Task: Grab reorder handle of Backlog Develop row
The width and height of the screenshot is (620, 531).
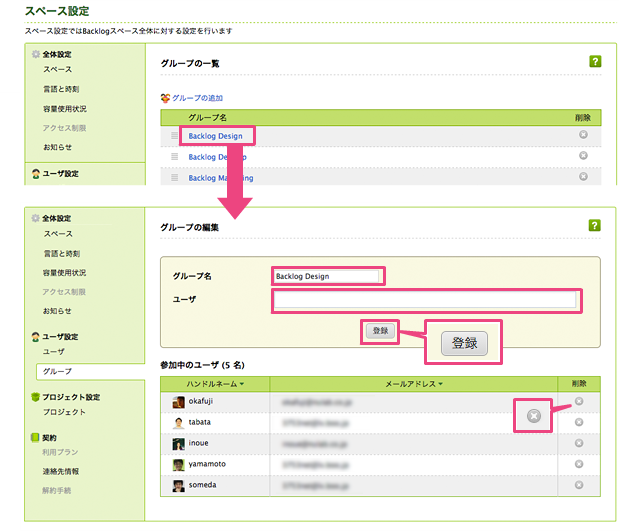Action: (174, 157)
